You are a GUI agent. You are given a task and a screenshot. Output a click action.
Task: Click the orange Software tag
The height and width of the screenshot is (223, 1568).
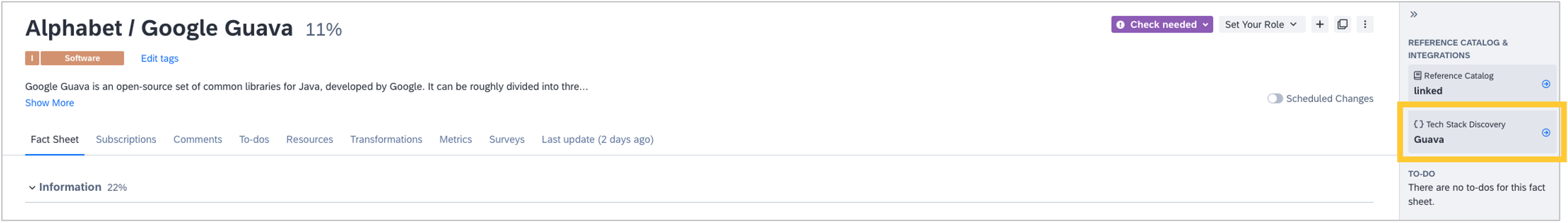82,58
